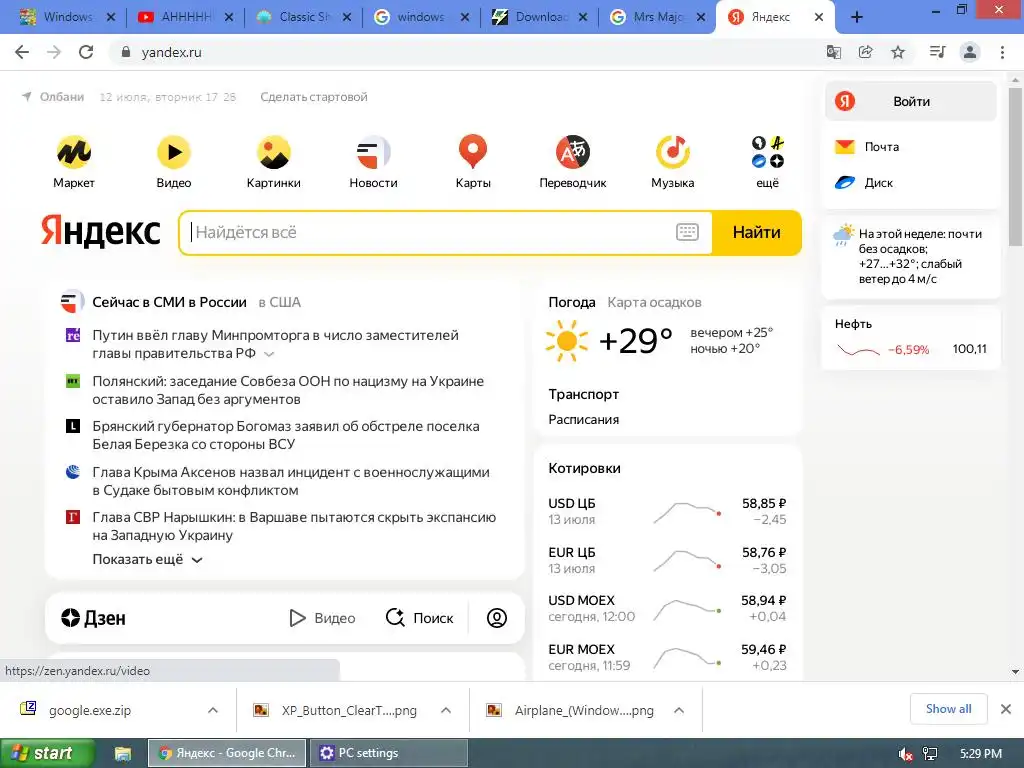Viewport: 1024px width, 768px height.
Task: Click the on-screen keyboard icon in search box
Action: pyautogui.click(x=687, y=232)
